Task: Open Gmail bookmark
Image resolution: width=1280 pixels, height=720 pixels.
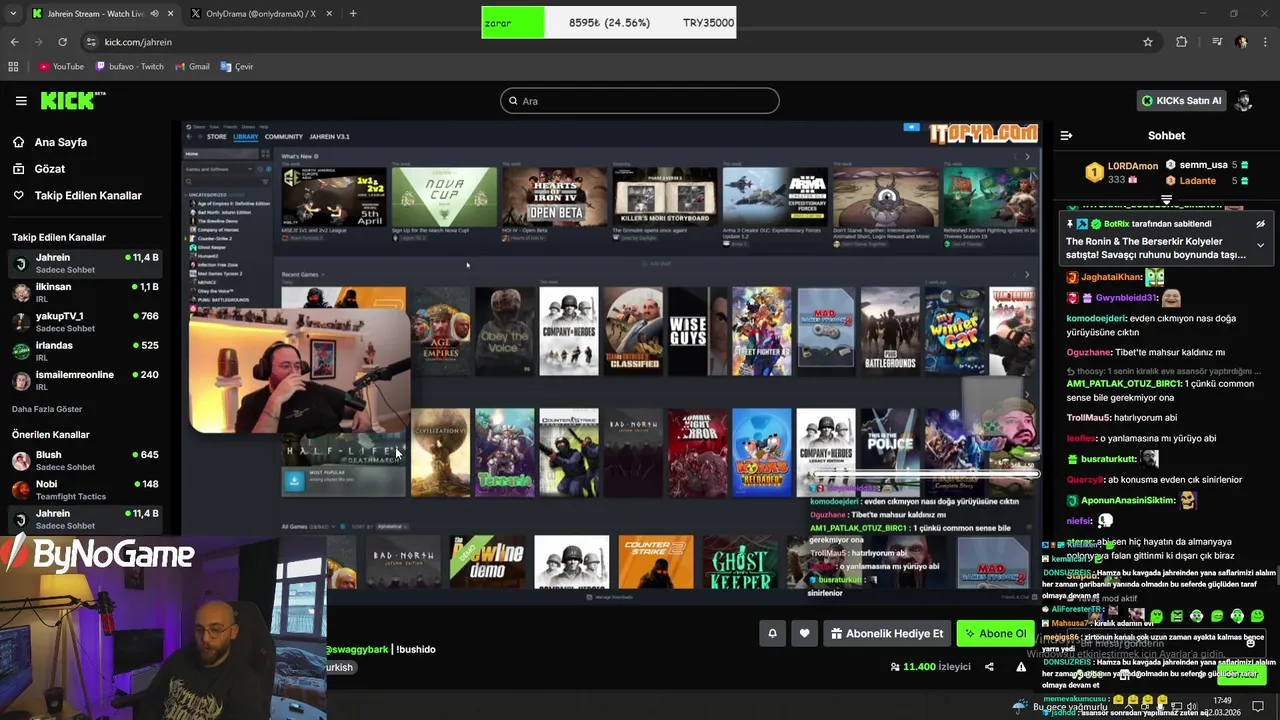Action: (x=193, y=67)
